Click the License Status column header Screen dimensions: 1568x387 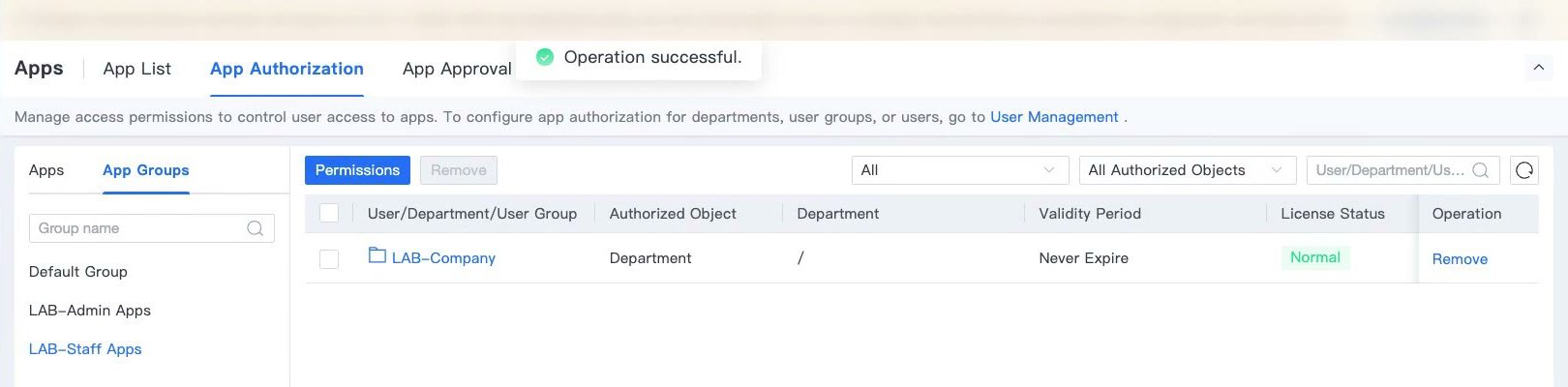point(1333,214)
